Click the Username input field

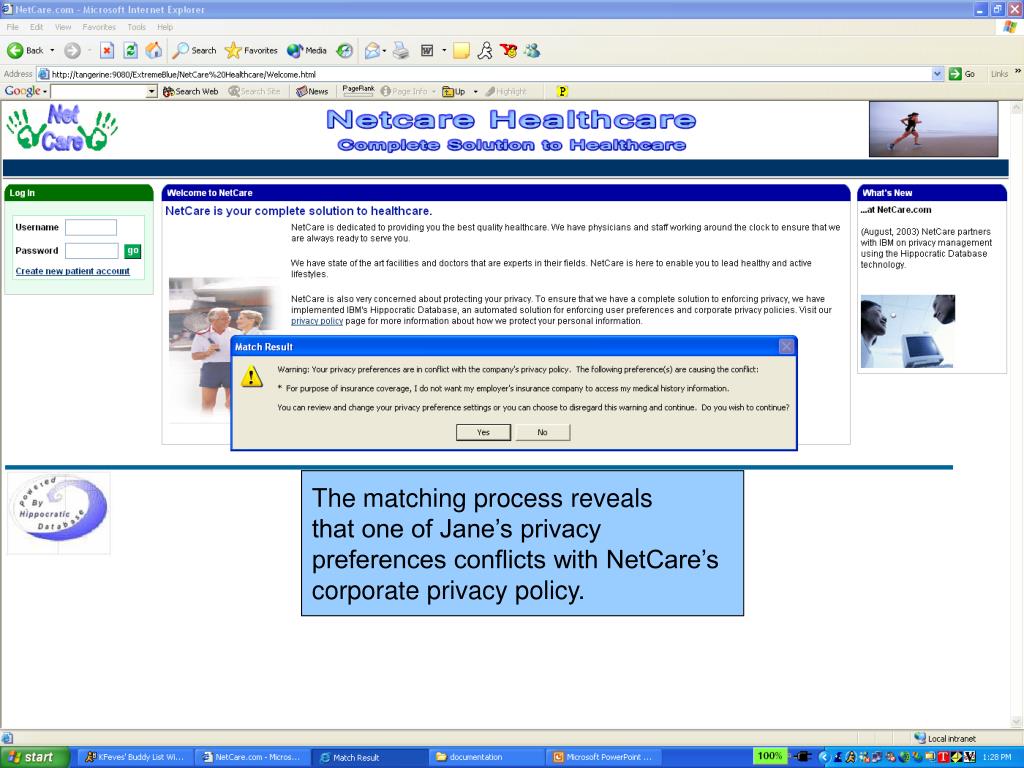pos(91,227)
